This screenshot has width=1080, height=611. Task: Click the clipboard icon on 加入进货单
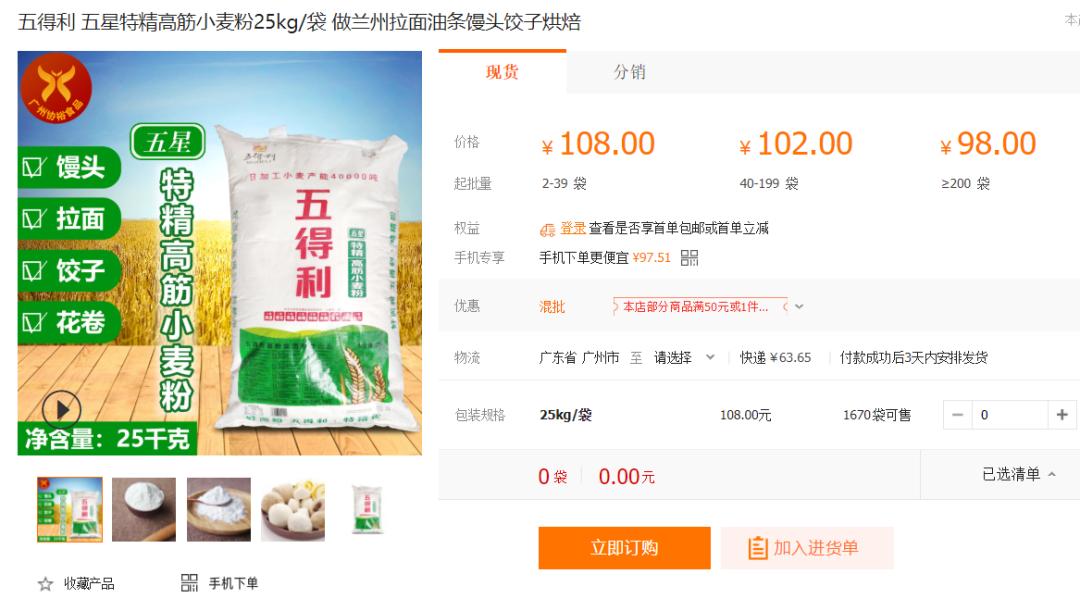(758, 548)
